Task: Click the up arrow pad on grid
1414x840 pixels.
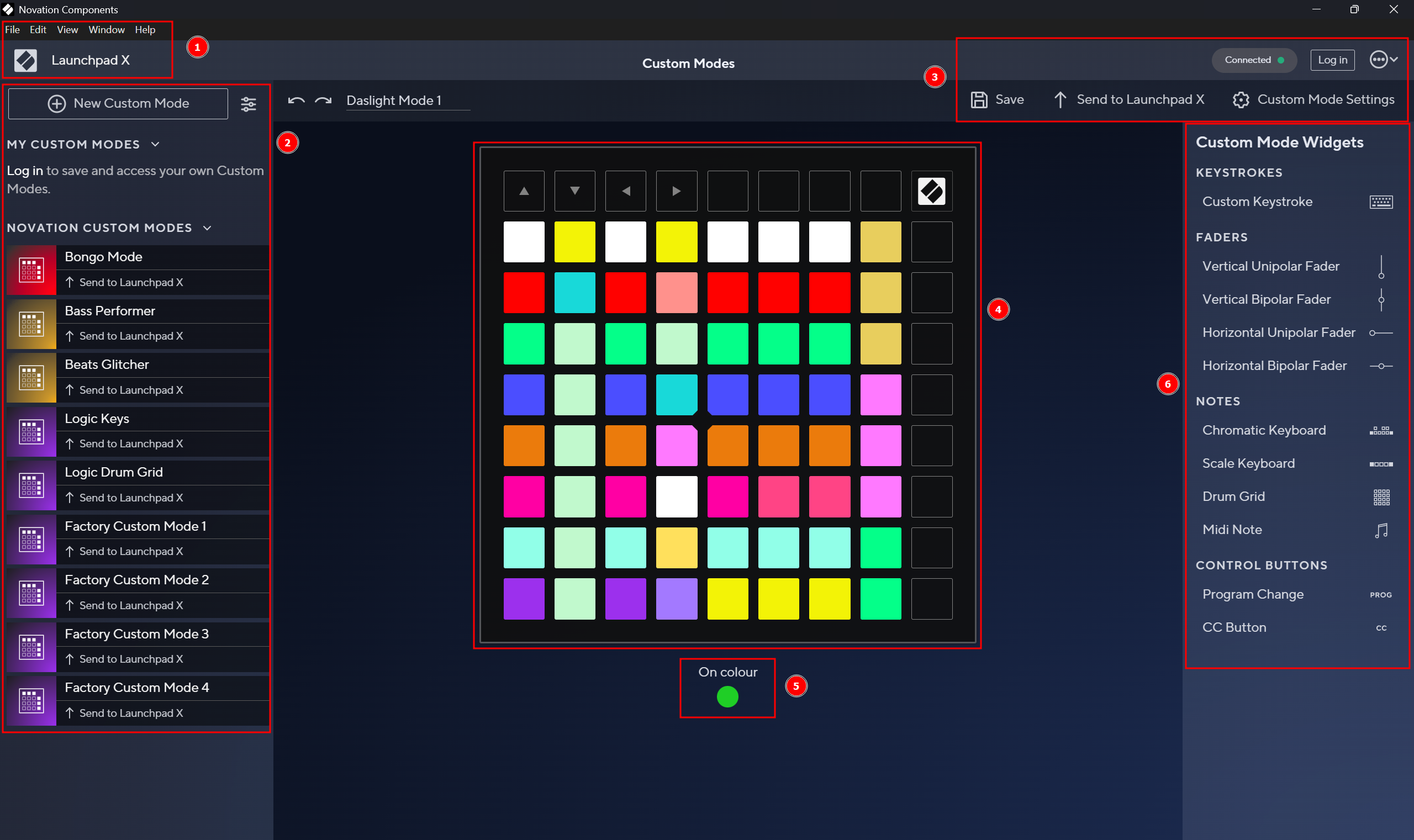Action: [x=524, y=191]
